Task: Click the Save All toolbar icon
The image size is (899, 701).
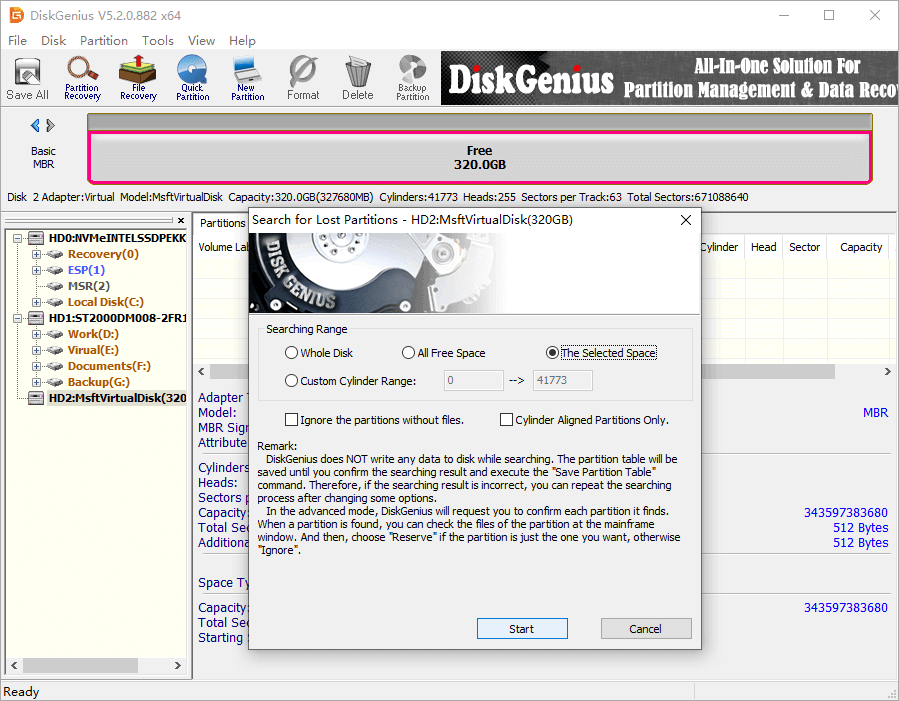Action: click(x=27, y=78)
